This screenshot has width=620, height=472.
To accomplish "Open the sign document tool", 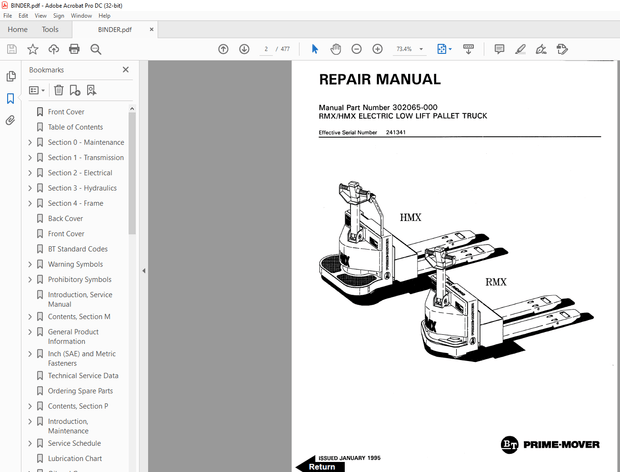I will (541, 49).
